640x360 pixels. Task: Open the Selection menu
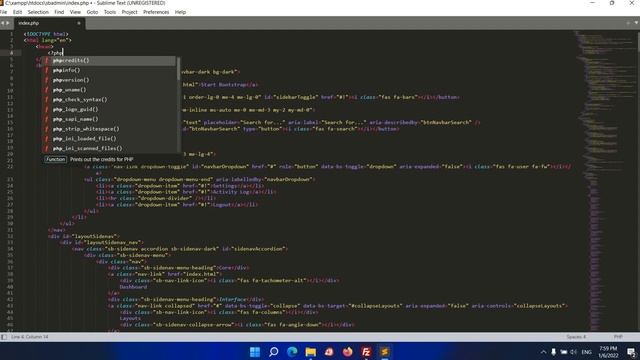pos(38,12)
